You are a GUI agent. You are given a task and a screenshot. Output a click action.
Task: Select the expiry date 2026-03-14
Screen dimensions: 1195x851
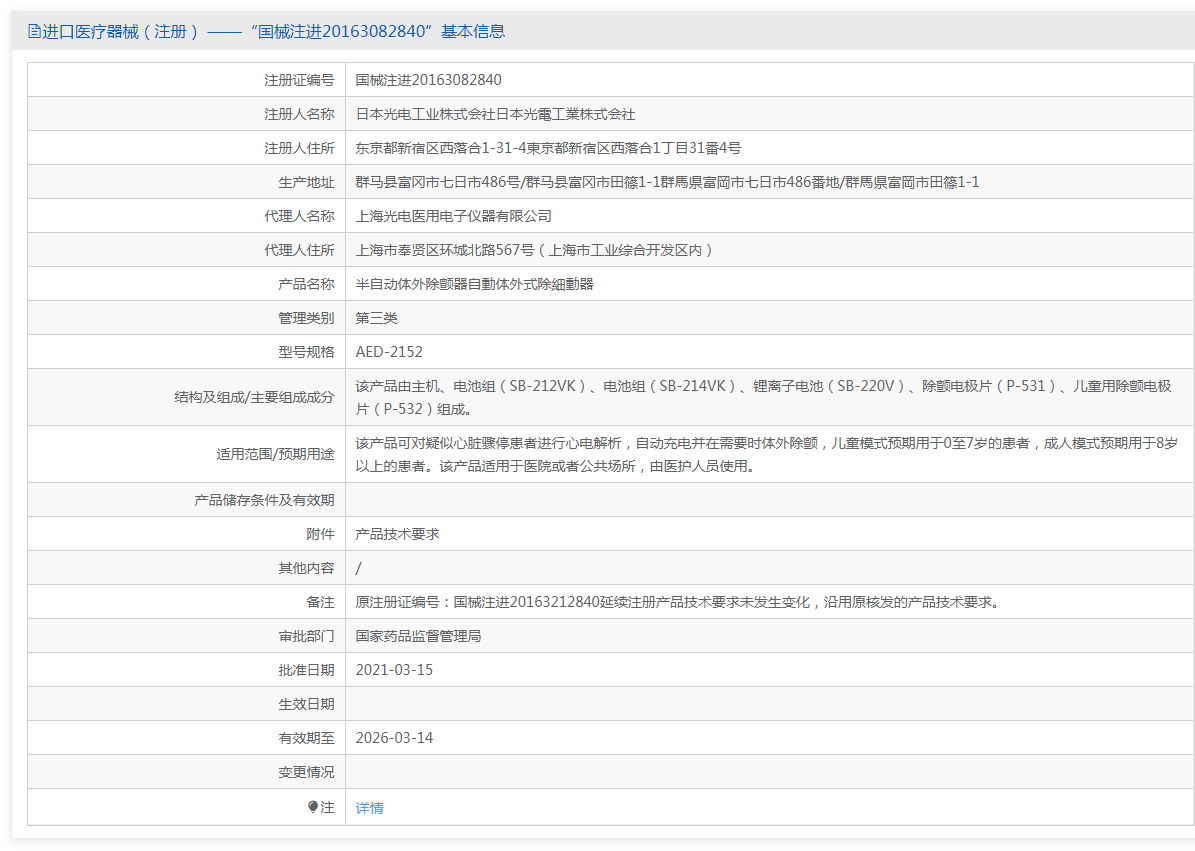[x=394, y=738]
